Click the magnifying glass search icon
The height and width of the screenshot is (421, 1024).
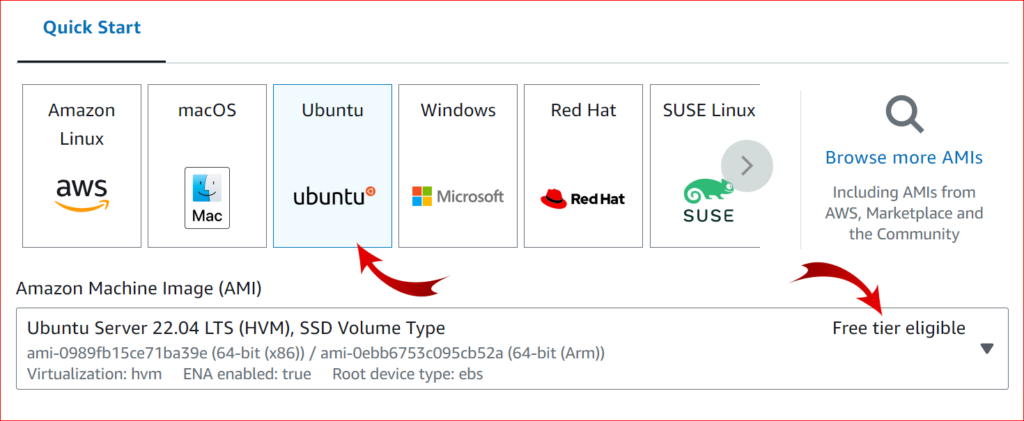tap(904, 115)
